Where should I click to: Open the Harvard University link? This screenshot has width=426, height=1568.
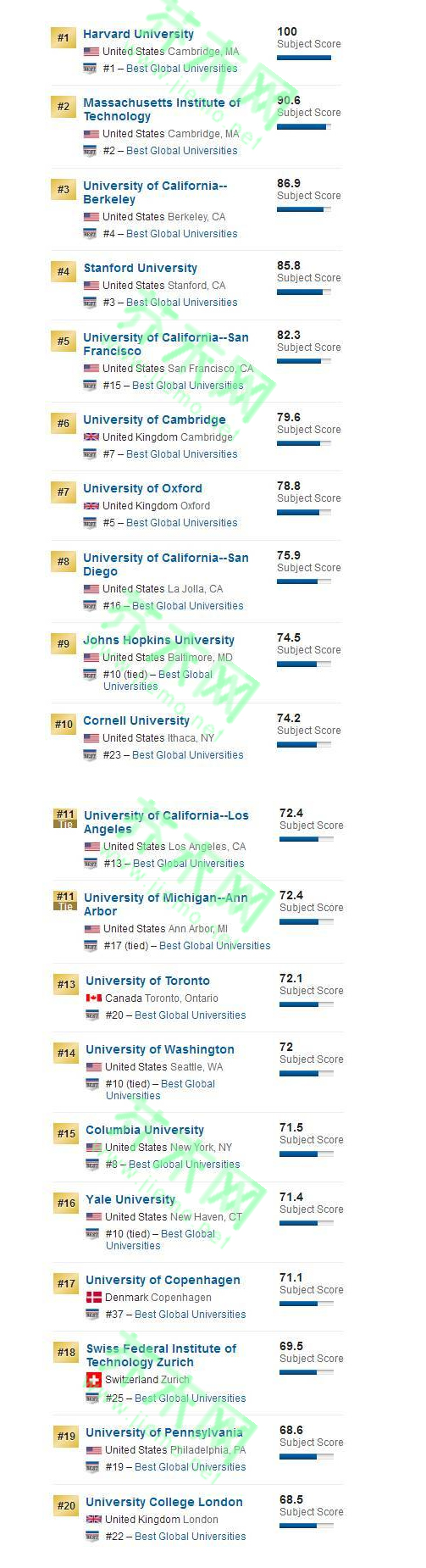tap(138, 35)
